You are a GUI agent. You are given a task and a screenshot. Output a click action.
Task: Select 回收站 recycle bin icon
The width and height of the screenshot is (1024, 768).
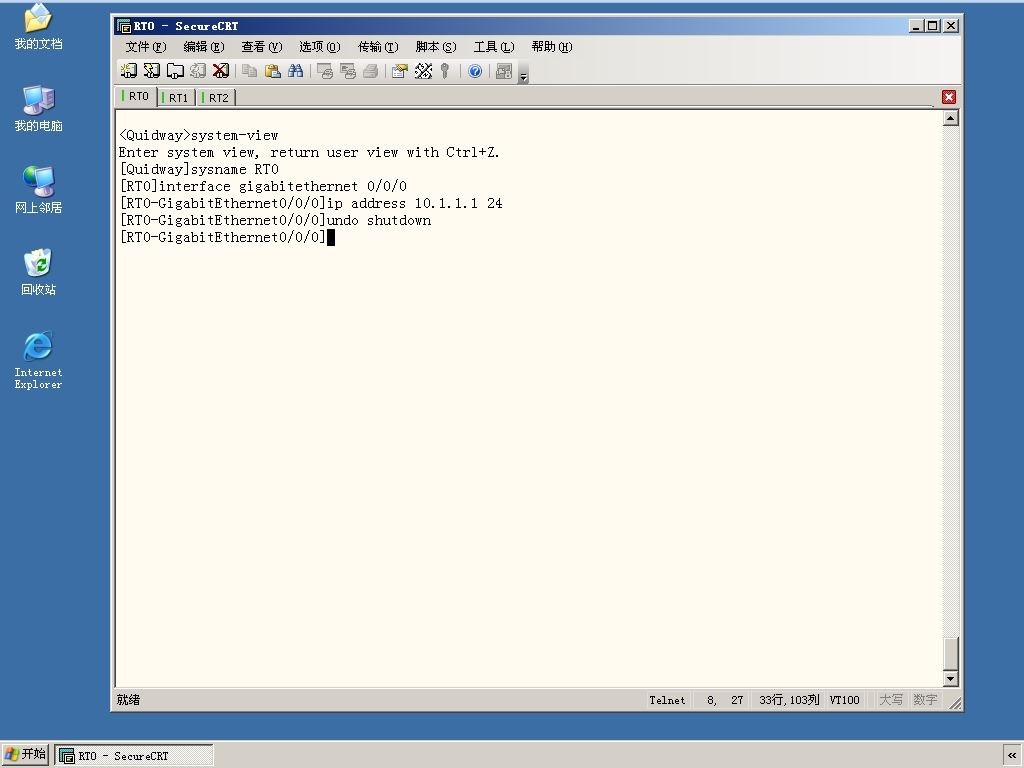click(x=38, y=272)
